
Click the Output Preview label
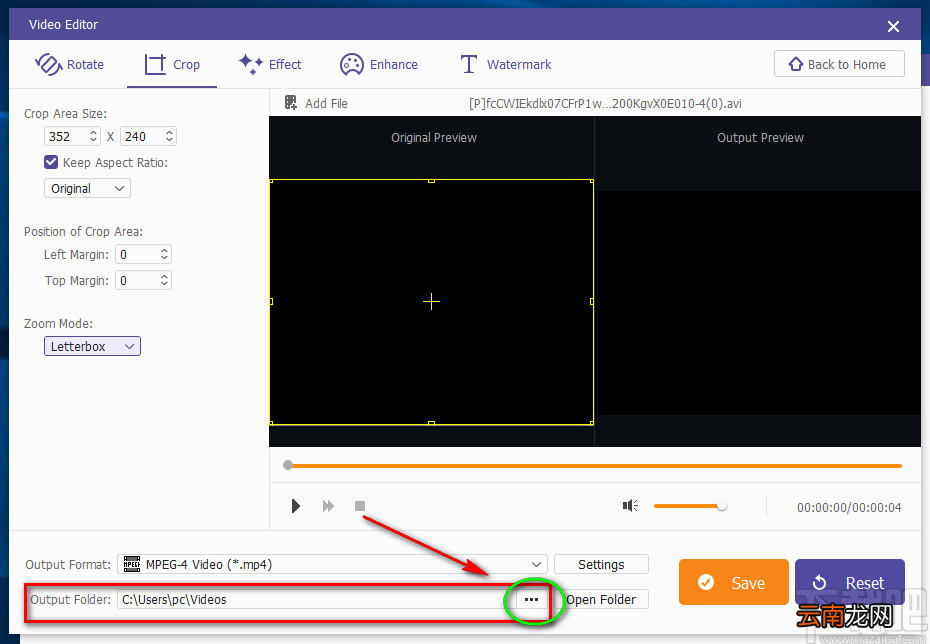(x=760, y=138)
